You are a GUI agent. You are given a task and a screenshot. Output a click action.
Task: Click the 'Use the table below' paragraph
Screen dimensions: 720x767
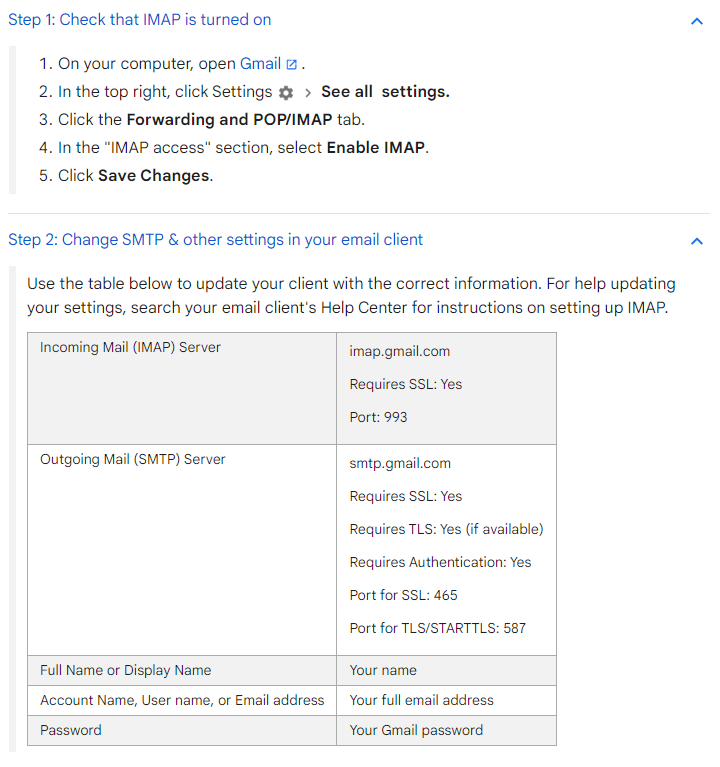pyautogui.click(x=351, y=295)
